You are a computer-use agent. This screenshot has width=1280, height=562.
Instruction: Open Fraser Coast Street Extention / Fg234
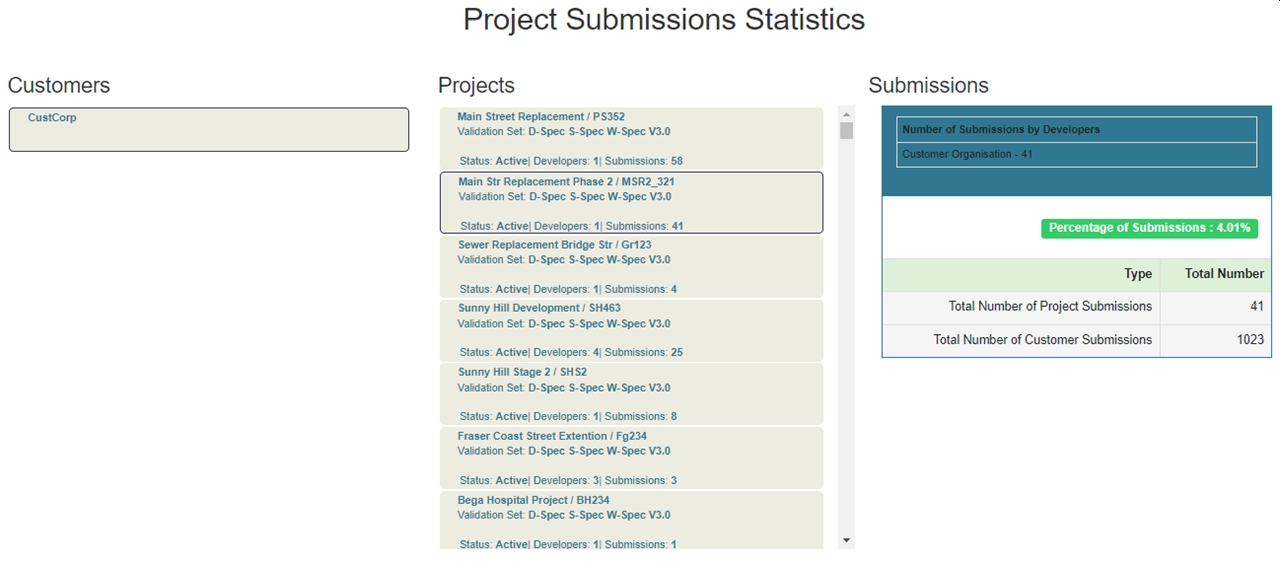coord(630,458)
